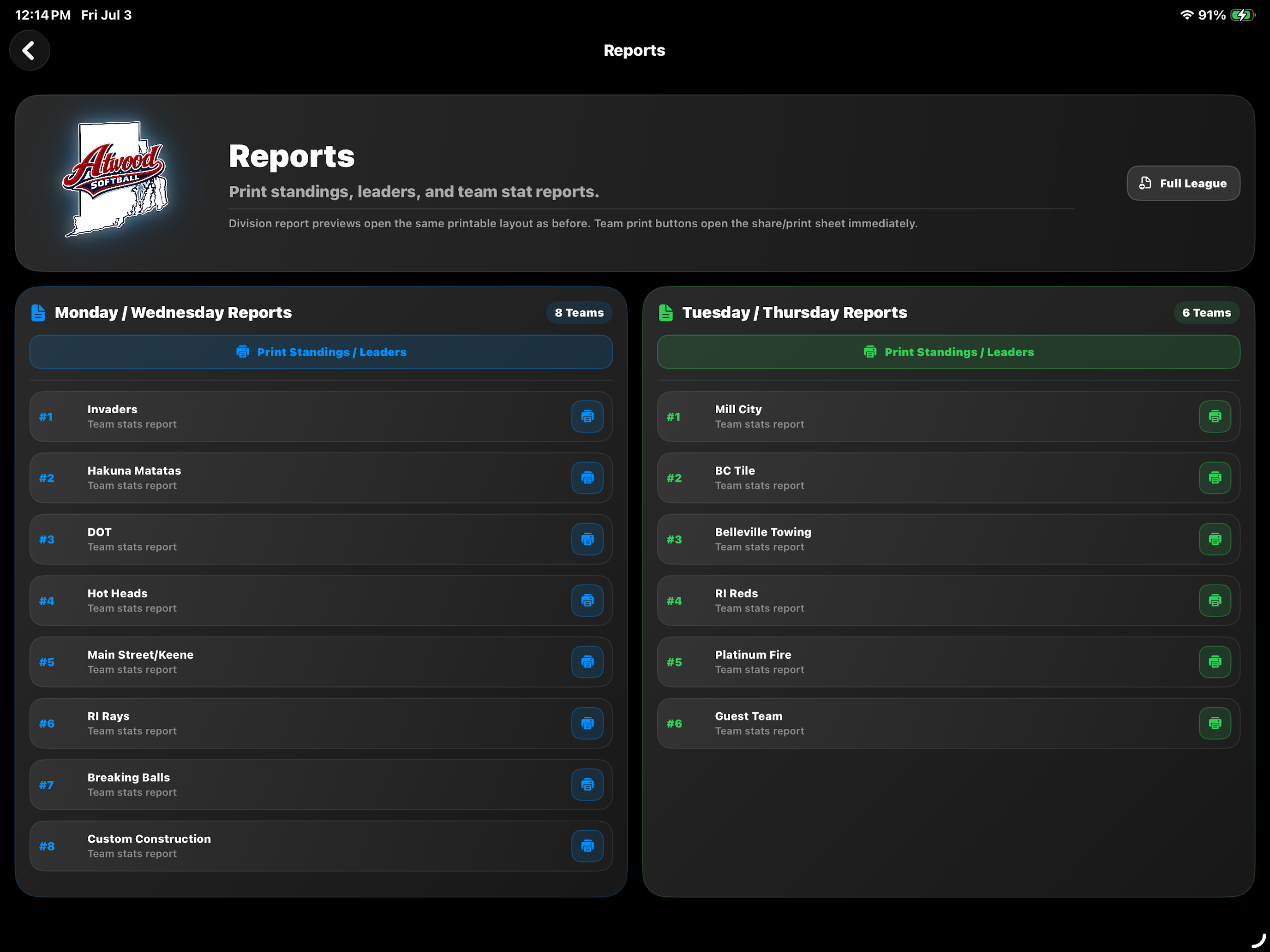This screenshot has height=952, width=1270.
Task: Tap the Wi-Fi icon in status bar
Action: tap(1187, 16)
